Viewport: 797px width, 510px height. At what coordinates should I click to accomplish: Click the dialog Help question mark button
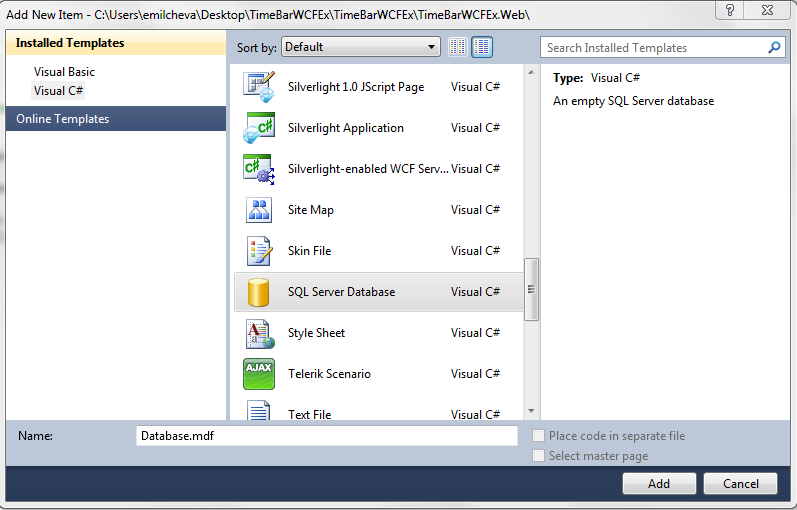point(729,10)
